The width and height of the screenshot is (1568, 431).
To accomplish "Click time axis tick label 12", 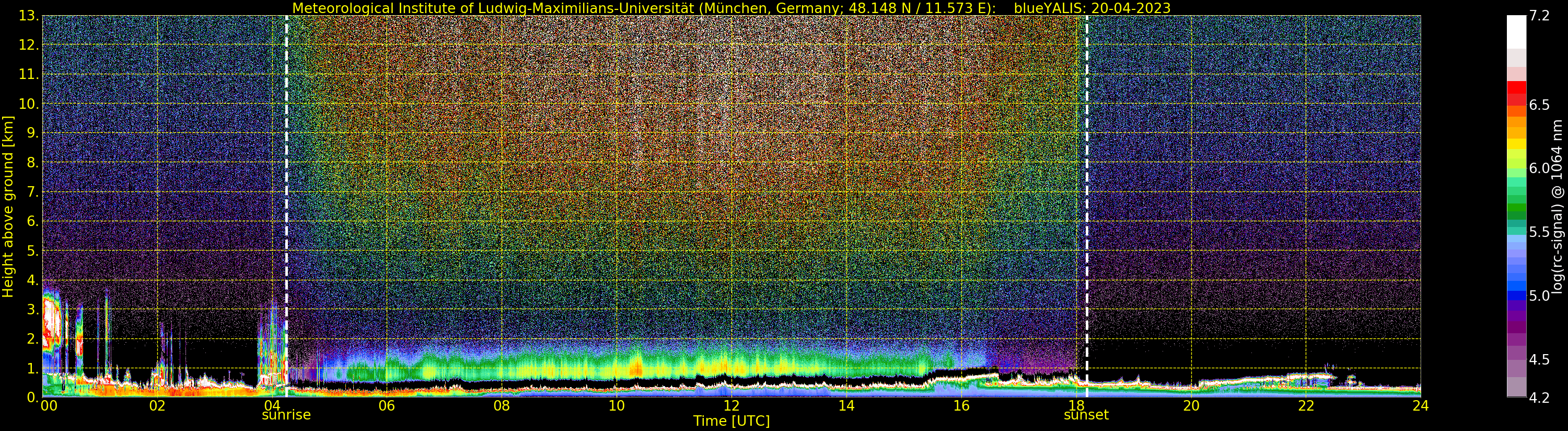I will 731,406.
